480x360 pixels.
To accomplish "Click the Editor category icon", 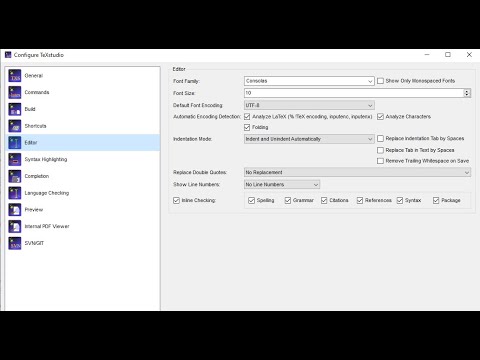I will click(x=15, y=143).
